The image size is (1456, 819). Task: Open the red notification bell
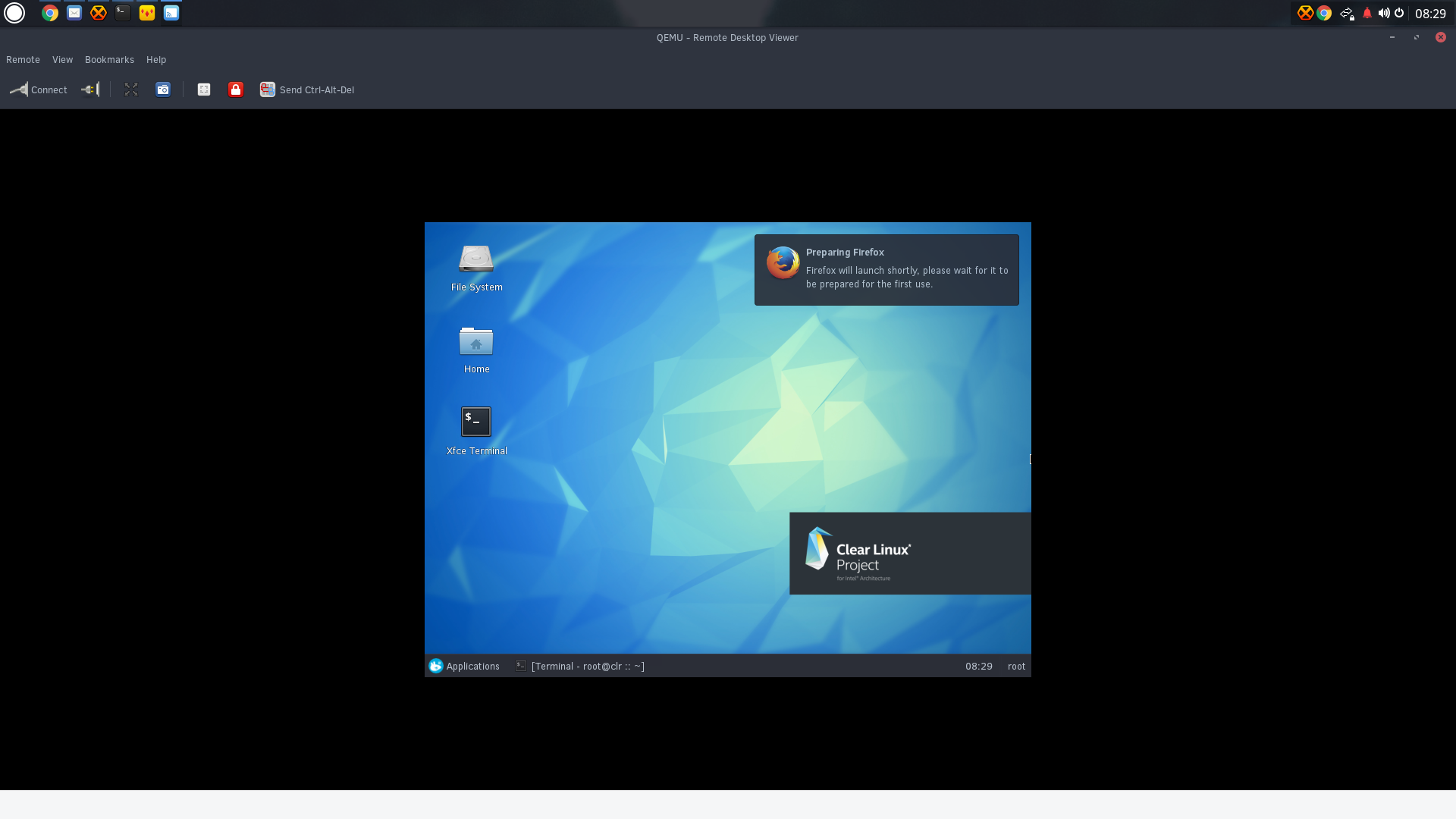1367,13
